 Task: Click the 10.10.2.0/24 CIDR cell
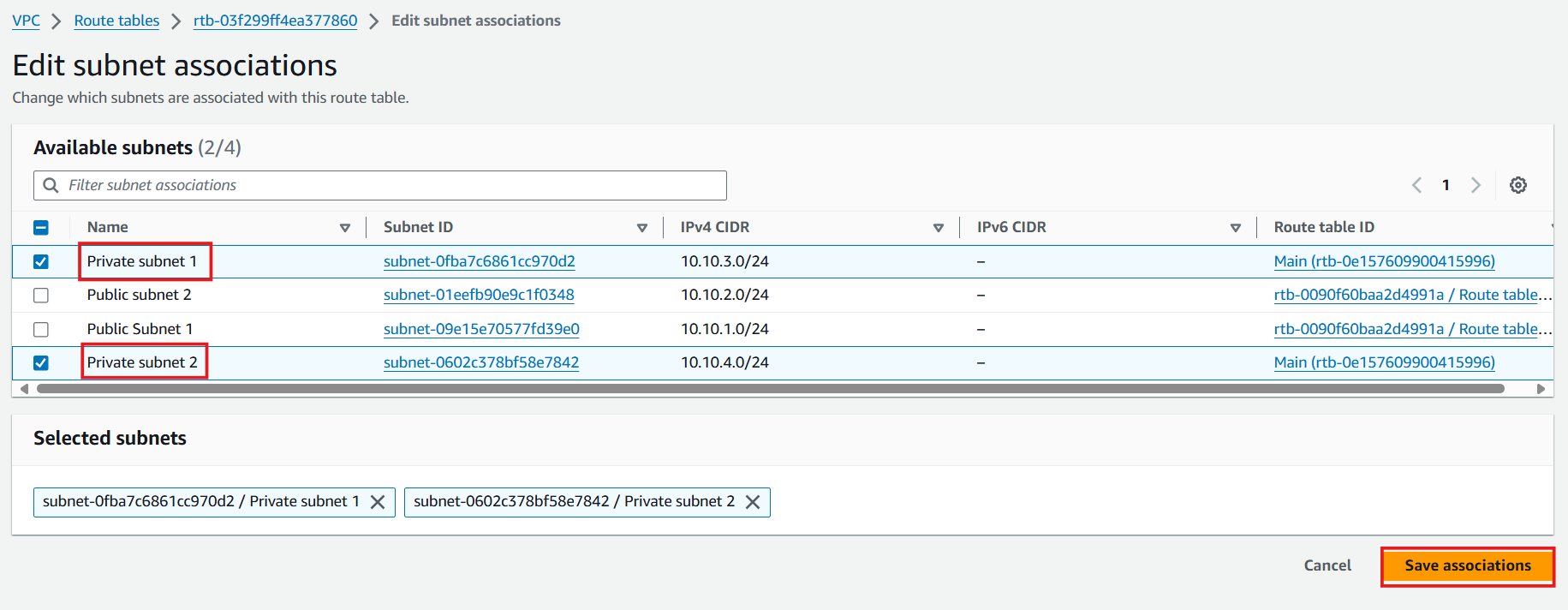(724, 295)
